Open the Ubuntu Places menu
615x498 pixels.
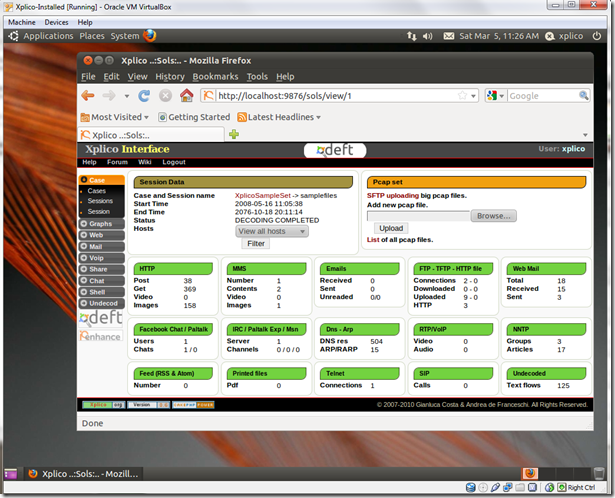pos(92,36)
